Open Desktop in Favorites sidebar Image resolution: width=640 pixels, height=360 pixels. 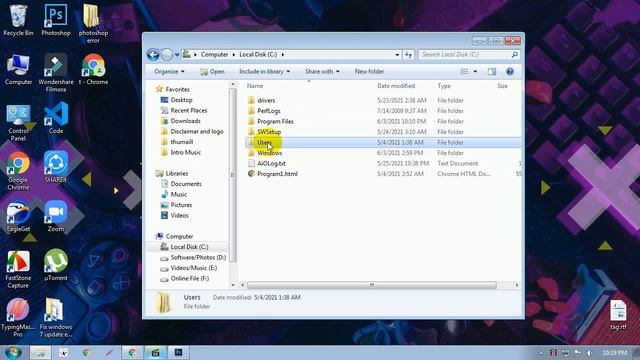[181, 100]
